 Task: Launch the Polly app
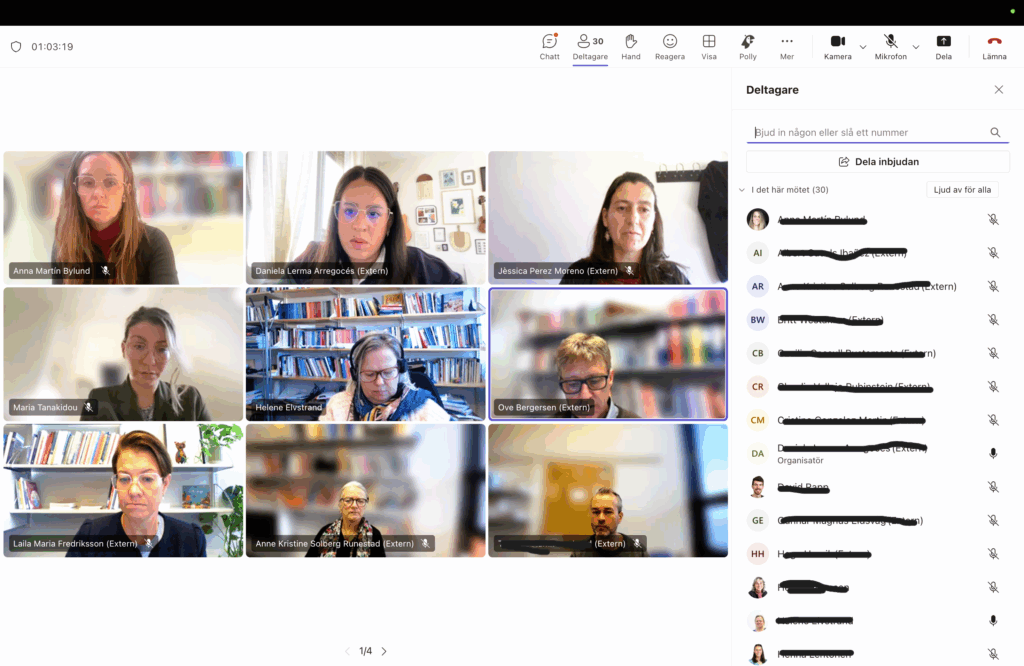point(747,46)
